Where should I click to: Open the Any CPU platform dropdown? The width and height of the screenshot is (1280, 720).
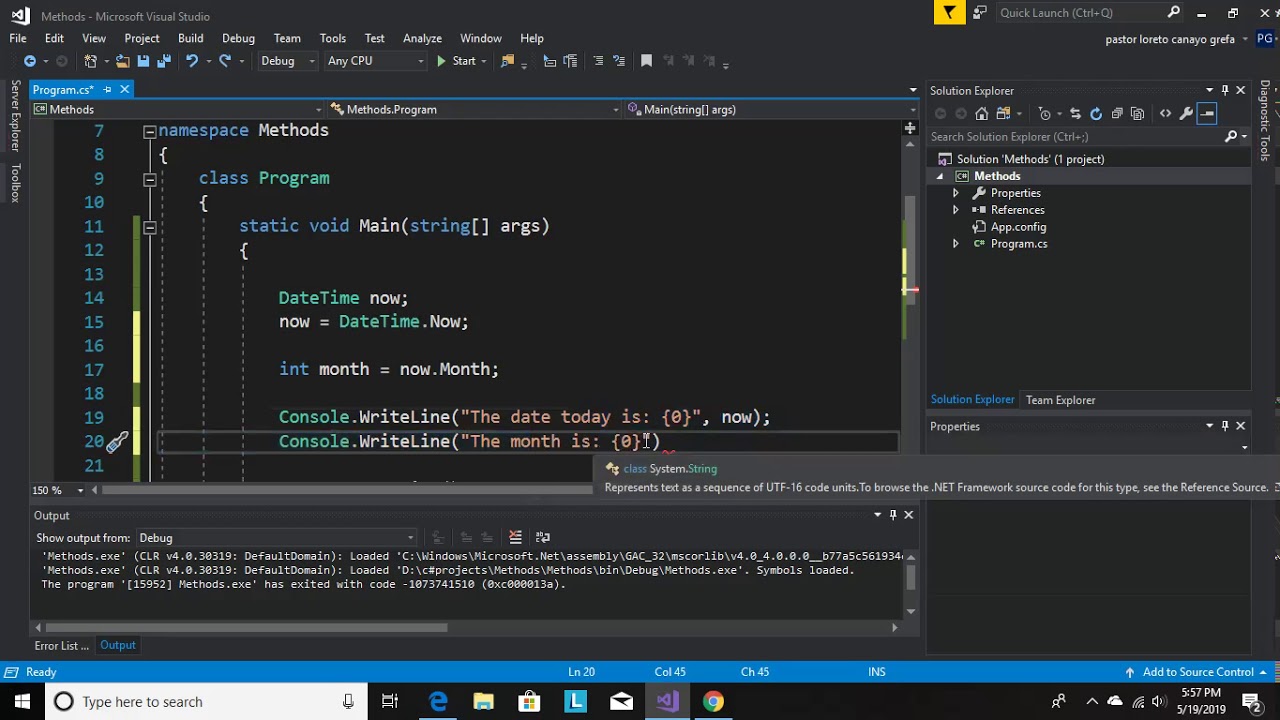coord(375,61)
